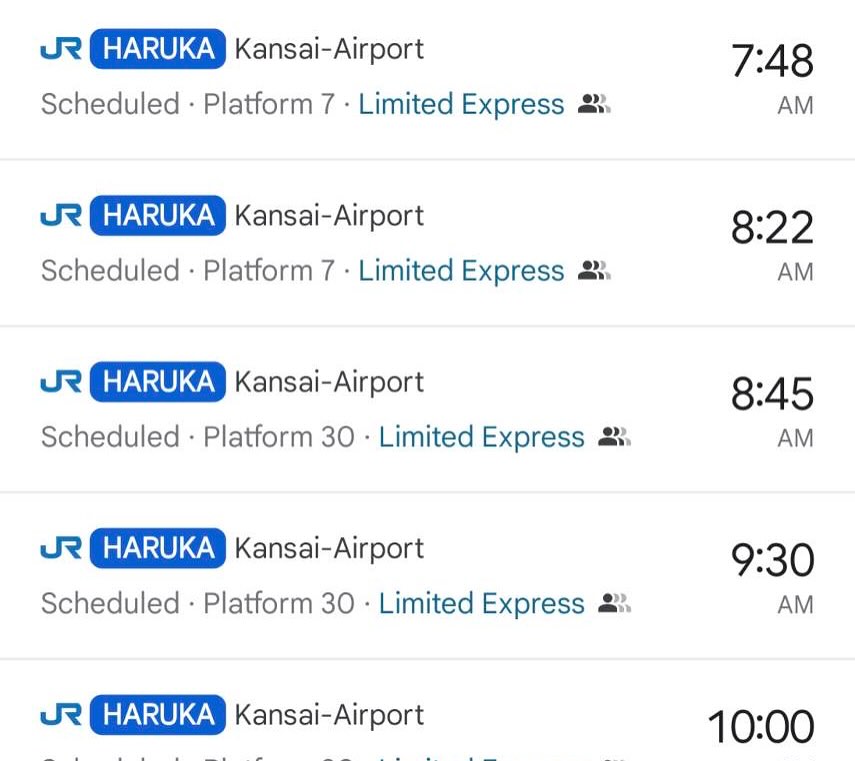Tap the JR logo on the 10:00 train
The image size is (855, 761).
click(61, 715)
